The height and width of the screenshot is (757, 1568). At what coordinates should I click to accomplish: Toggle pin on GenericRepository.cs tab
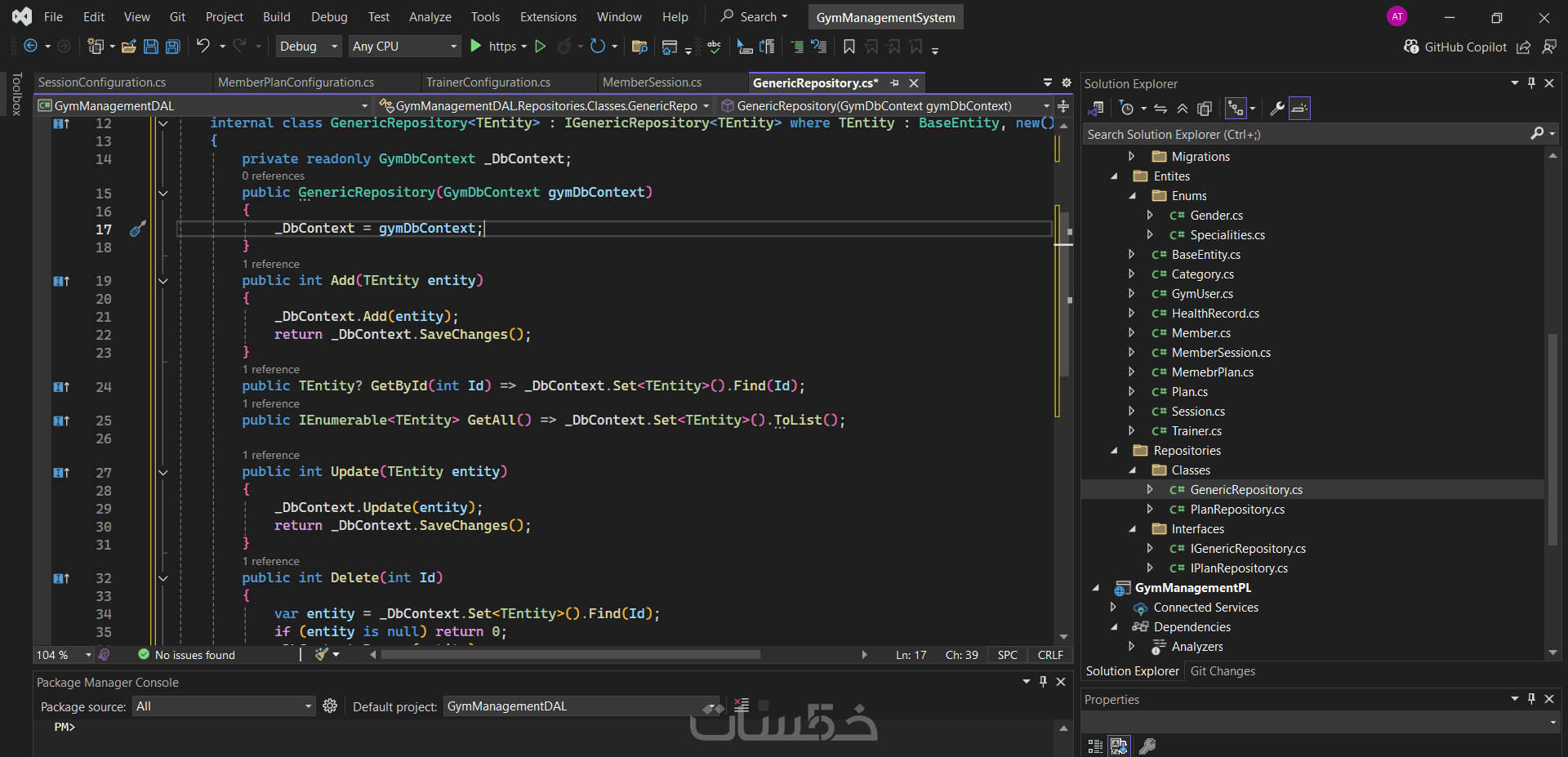[895, 82]
